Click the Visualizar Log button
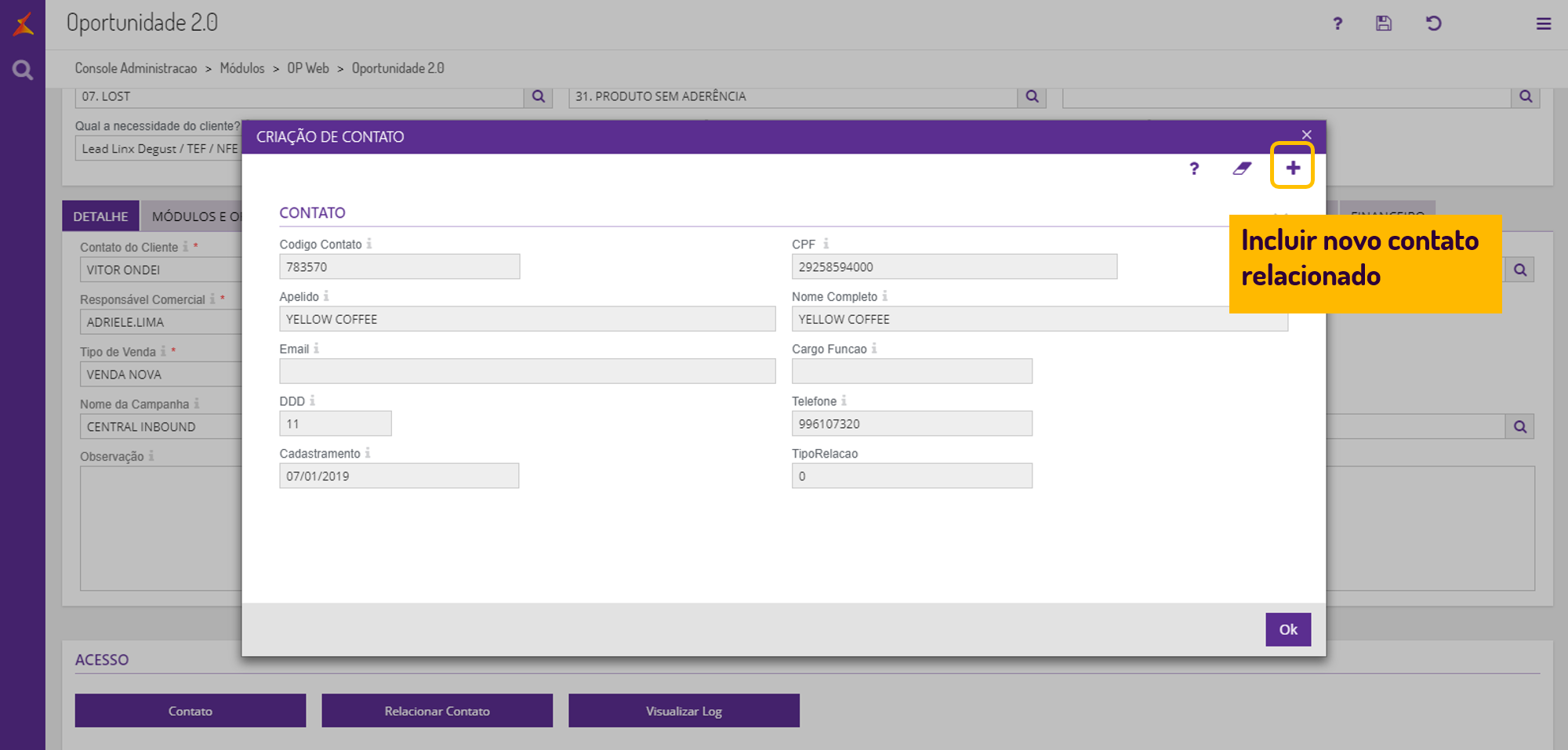The height and width of the screenshot is (750, 1568). (x=684, y=711)
